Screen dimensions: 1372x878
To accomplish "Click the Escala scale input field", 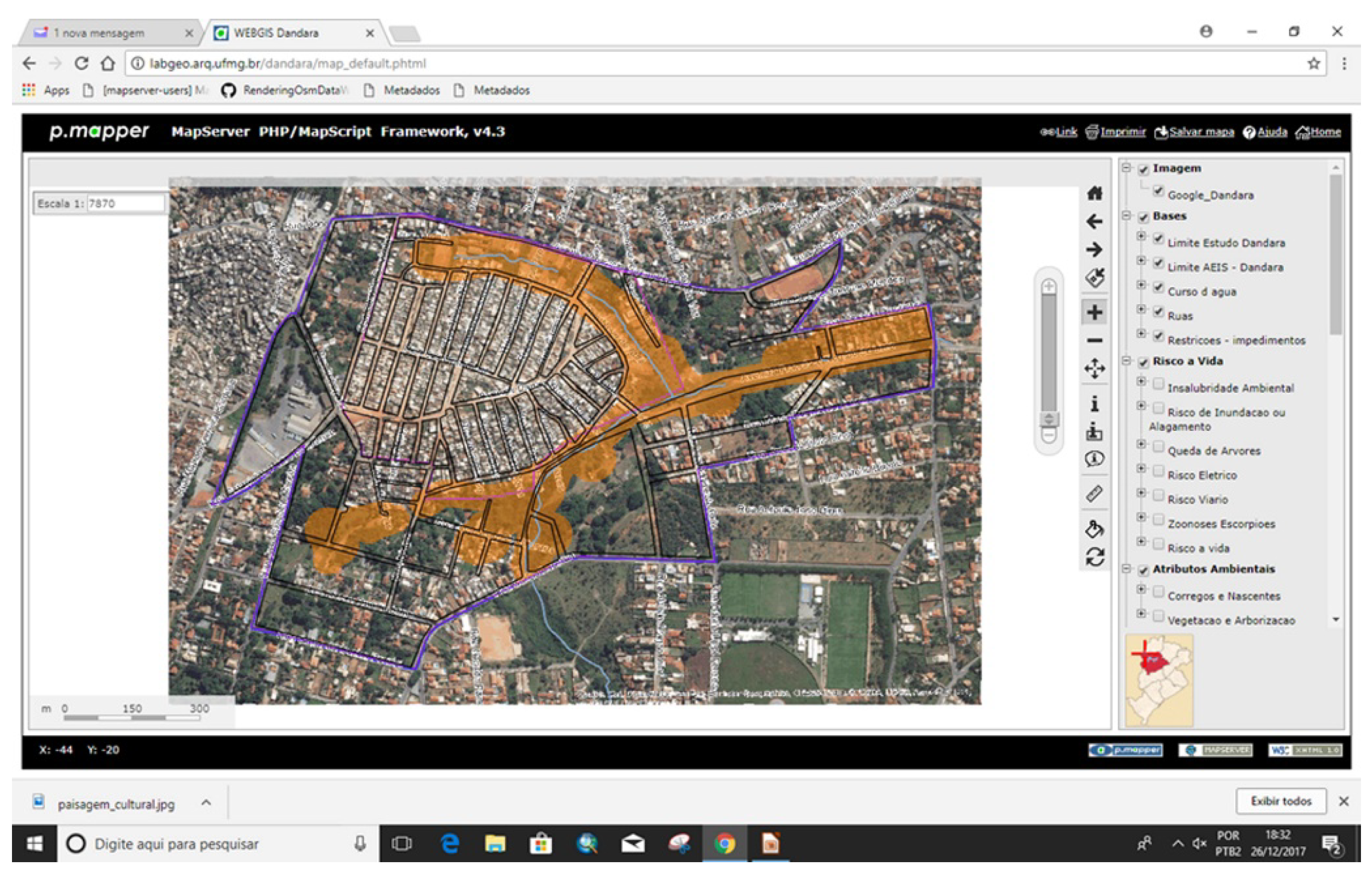I will point(125,203).
